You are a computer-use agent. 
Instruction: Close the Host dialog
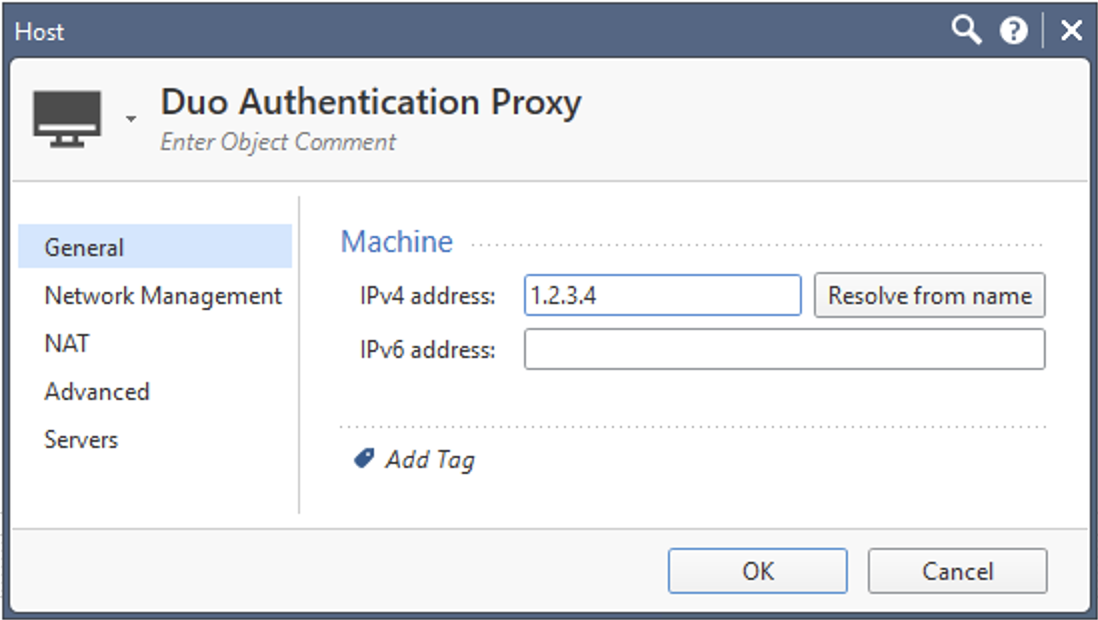coord(1069,30)
